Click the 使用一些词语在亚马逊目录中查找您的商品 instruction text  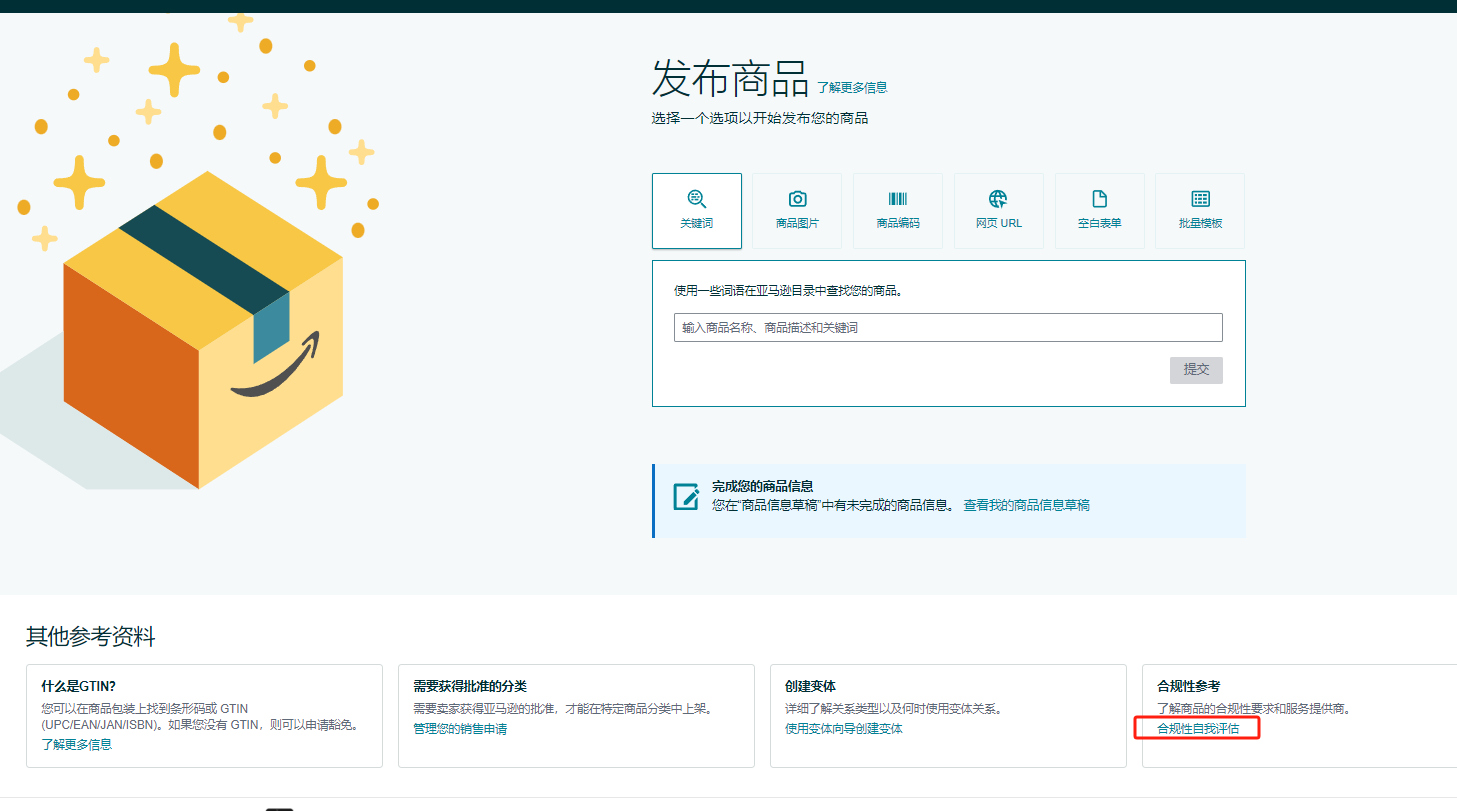pyautogui.click(x=789, y=291)
